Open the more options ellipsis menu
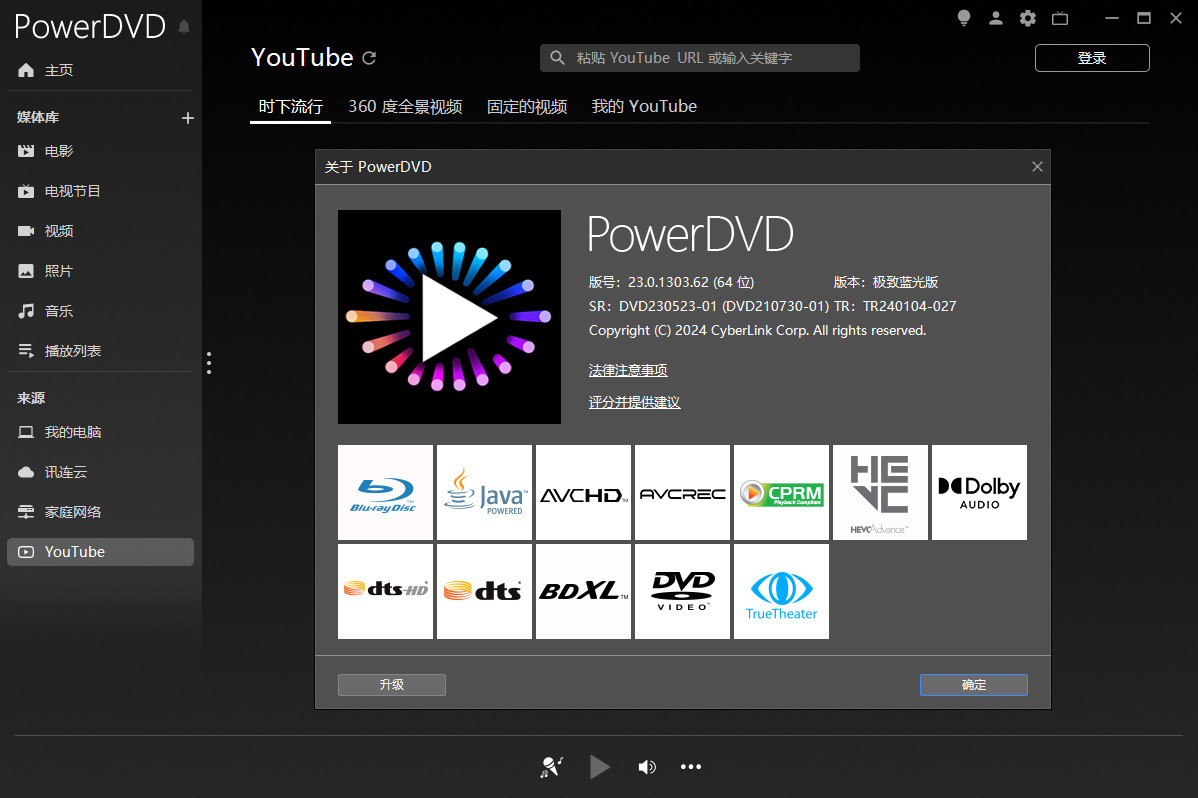The image size is (1198, 798). (691, 767)
